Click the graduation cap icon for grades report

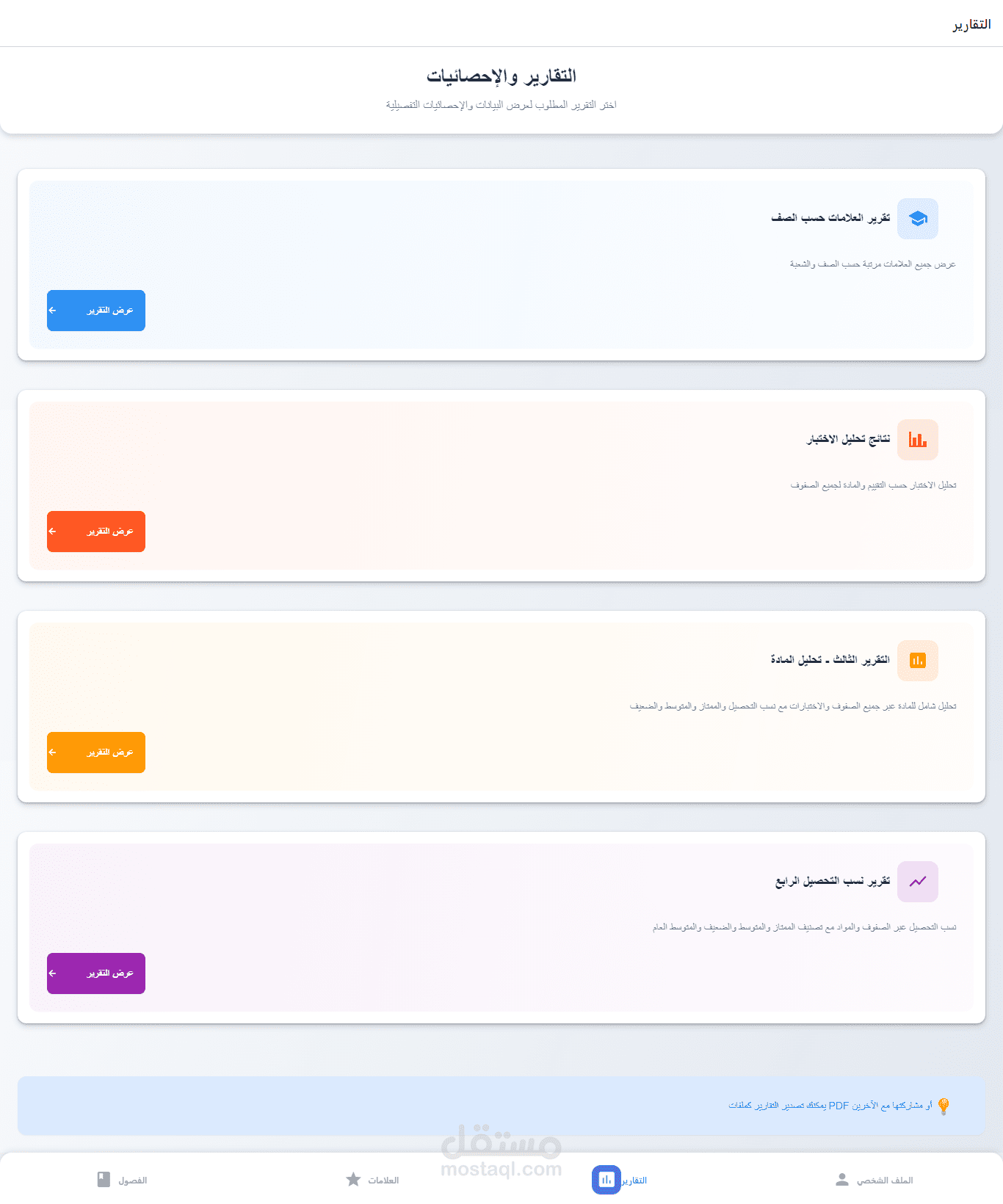pyautogui.click(x=918, y=219)
